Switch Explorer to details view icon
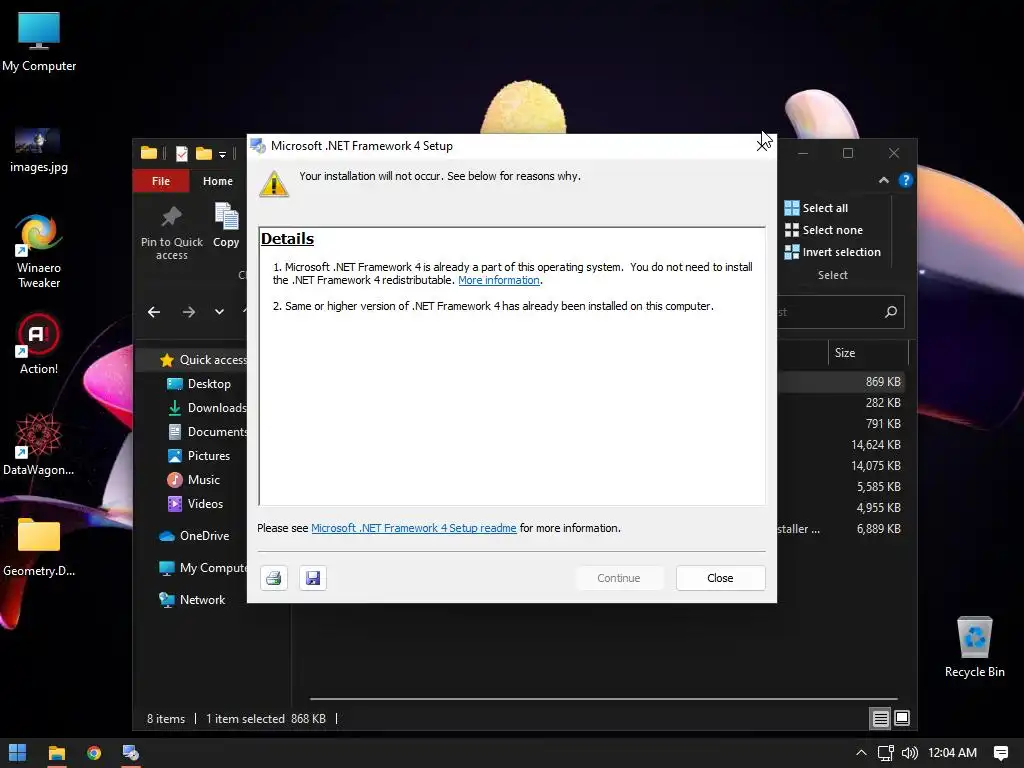Image resolution: width=1024 pixels, height=768 pixels. (880, 719)
